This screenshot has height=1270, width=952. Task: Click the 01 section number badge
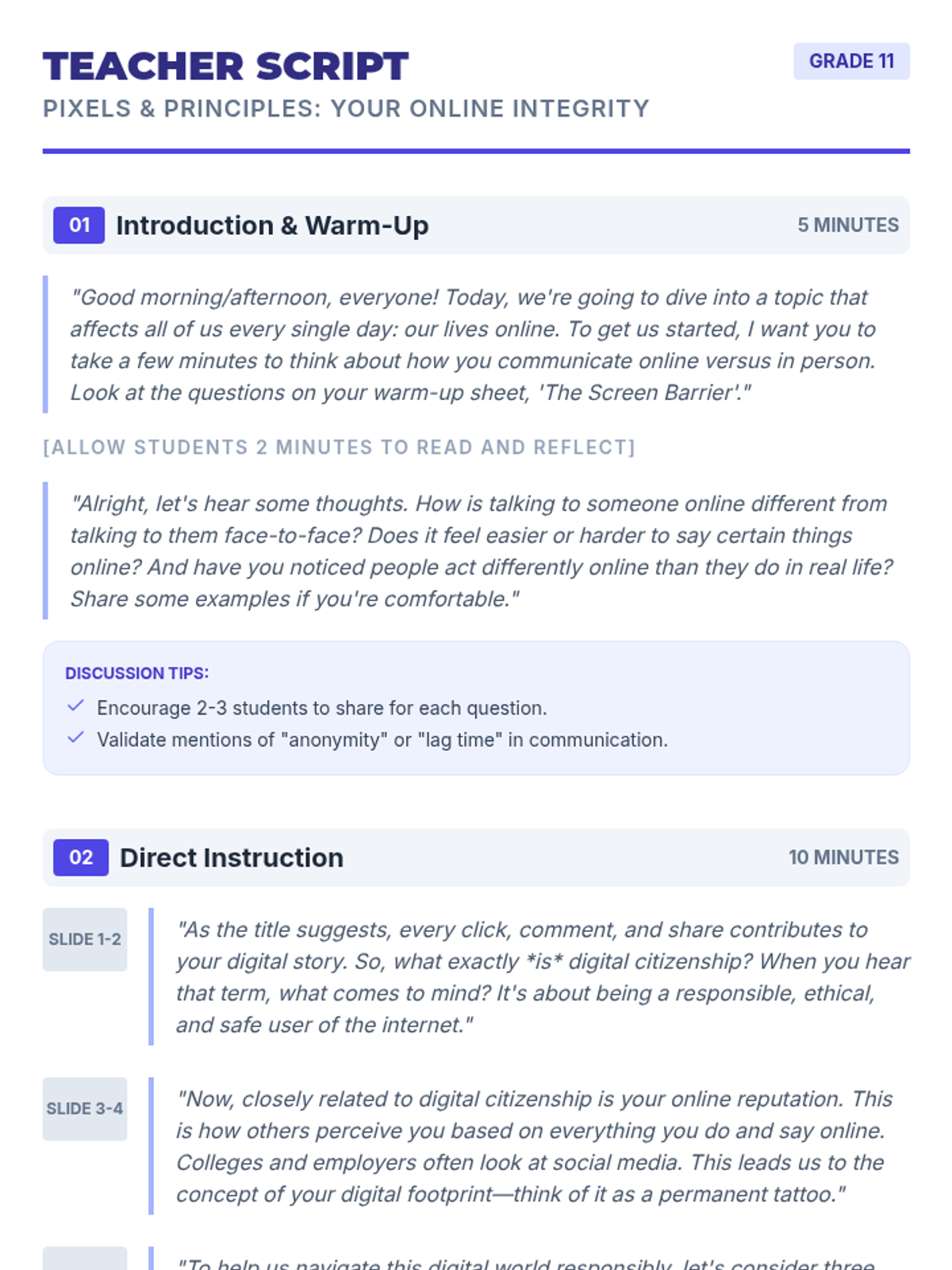click(x=79, y=225)
